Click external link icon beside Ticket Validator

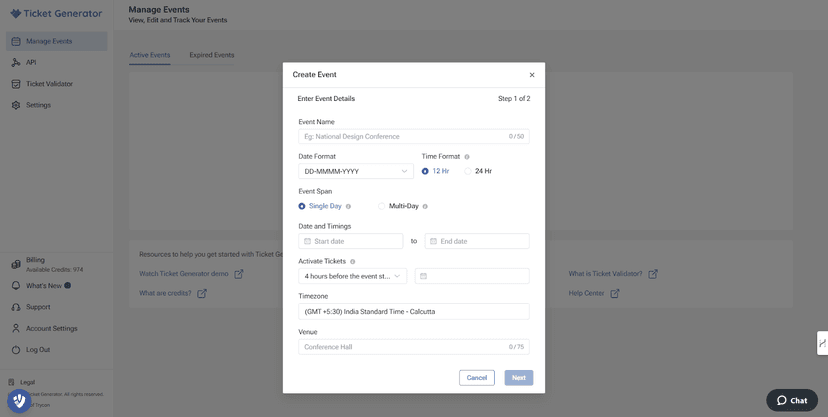click(653, 274)
